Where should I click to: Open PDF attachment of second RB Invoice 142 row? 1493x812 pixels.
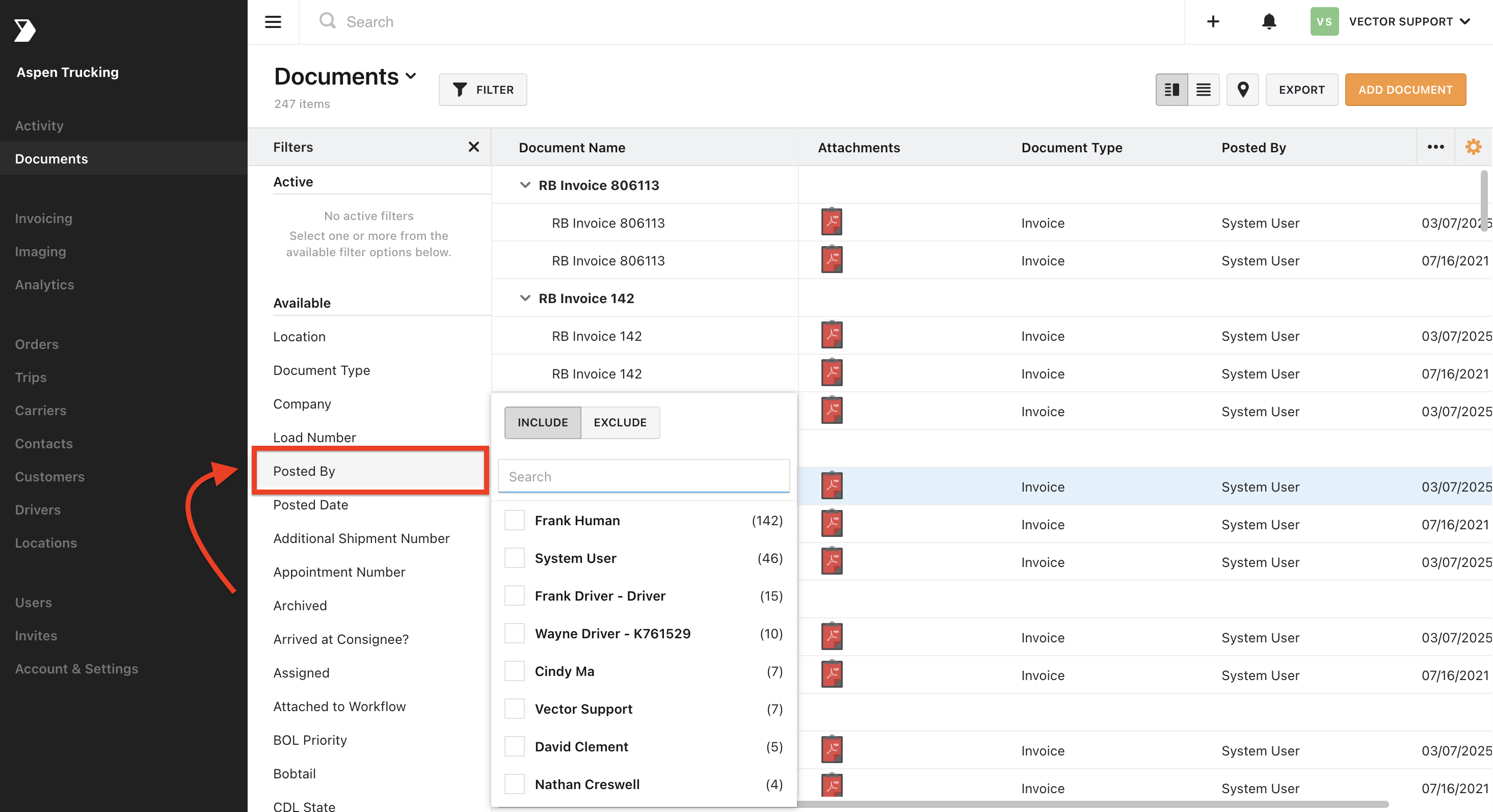pyautogui.click(x=831, y=373)
